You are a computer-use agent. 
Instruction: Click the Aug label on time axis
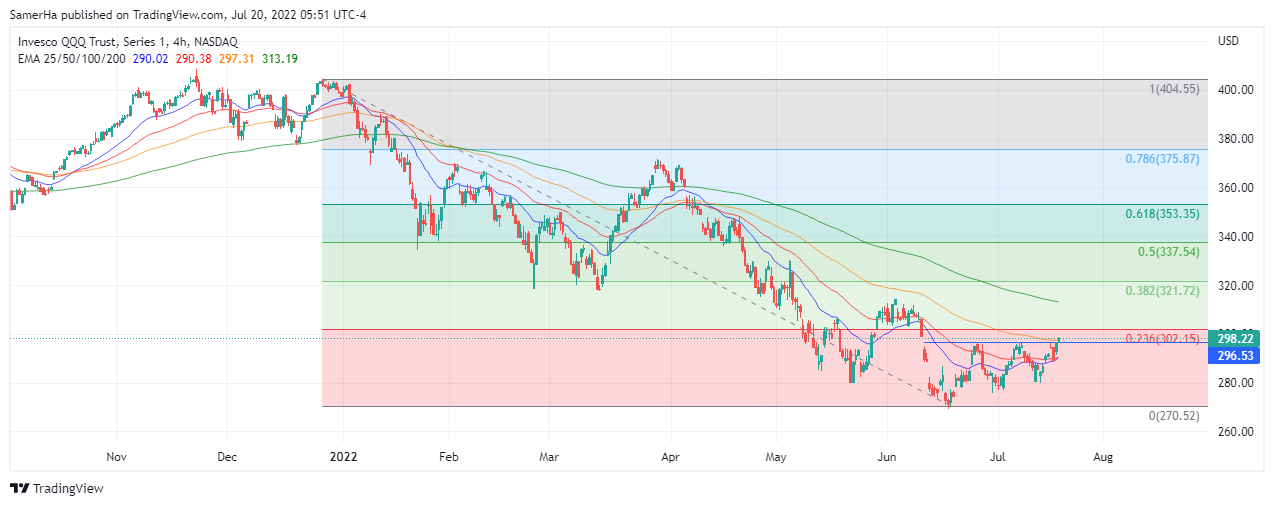click(x=1103, y=456)
